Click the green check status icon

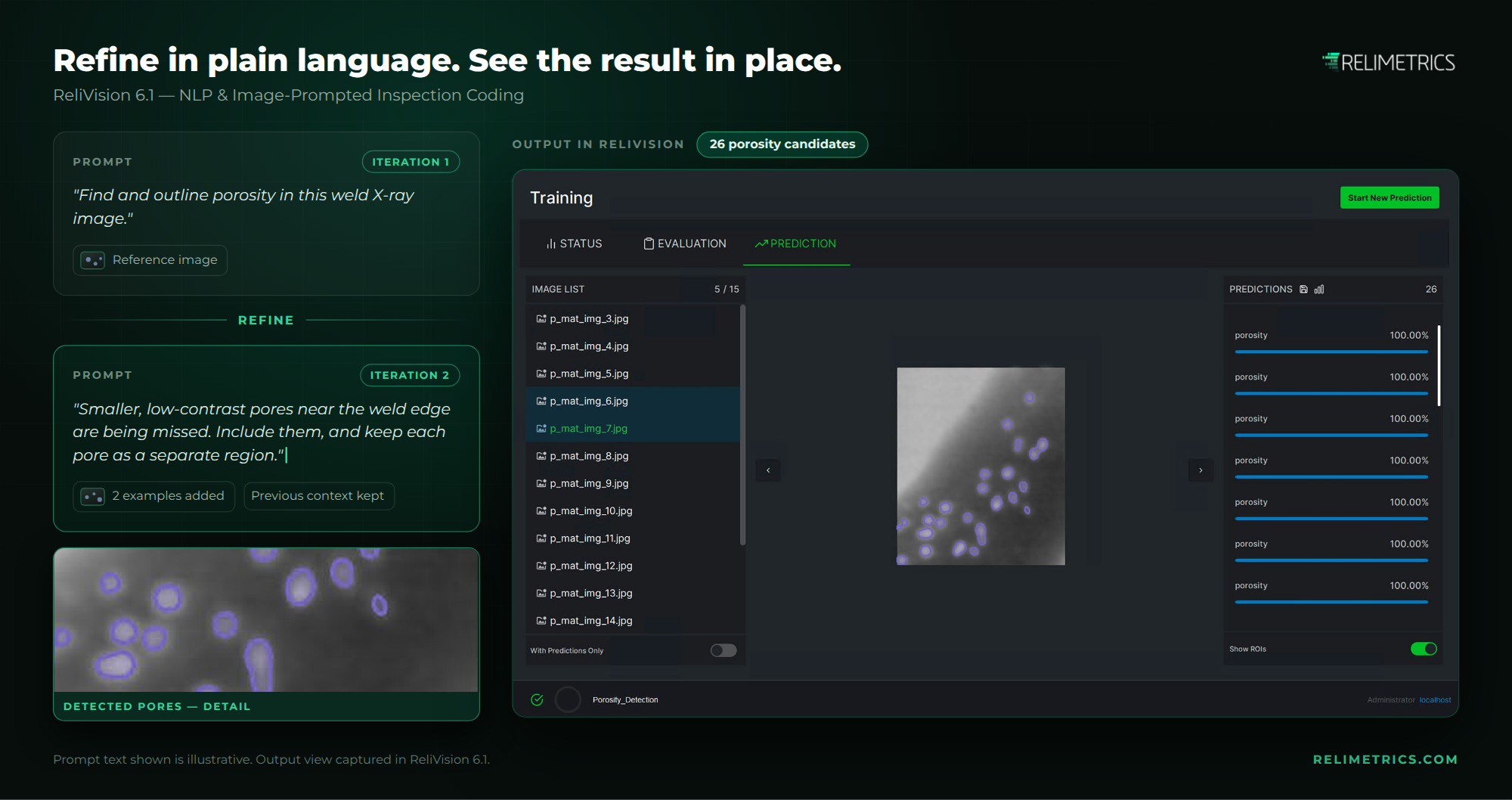click(x=538, y=700)
